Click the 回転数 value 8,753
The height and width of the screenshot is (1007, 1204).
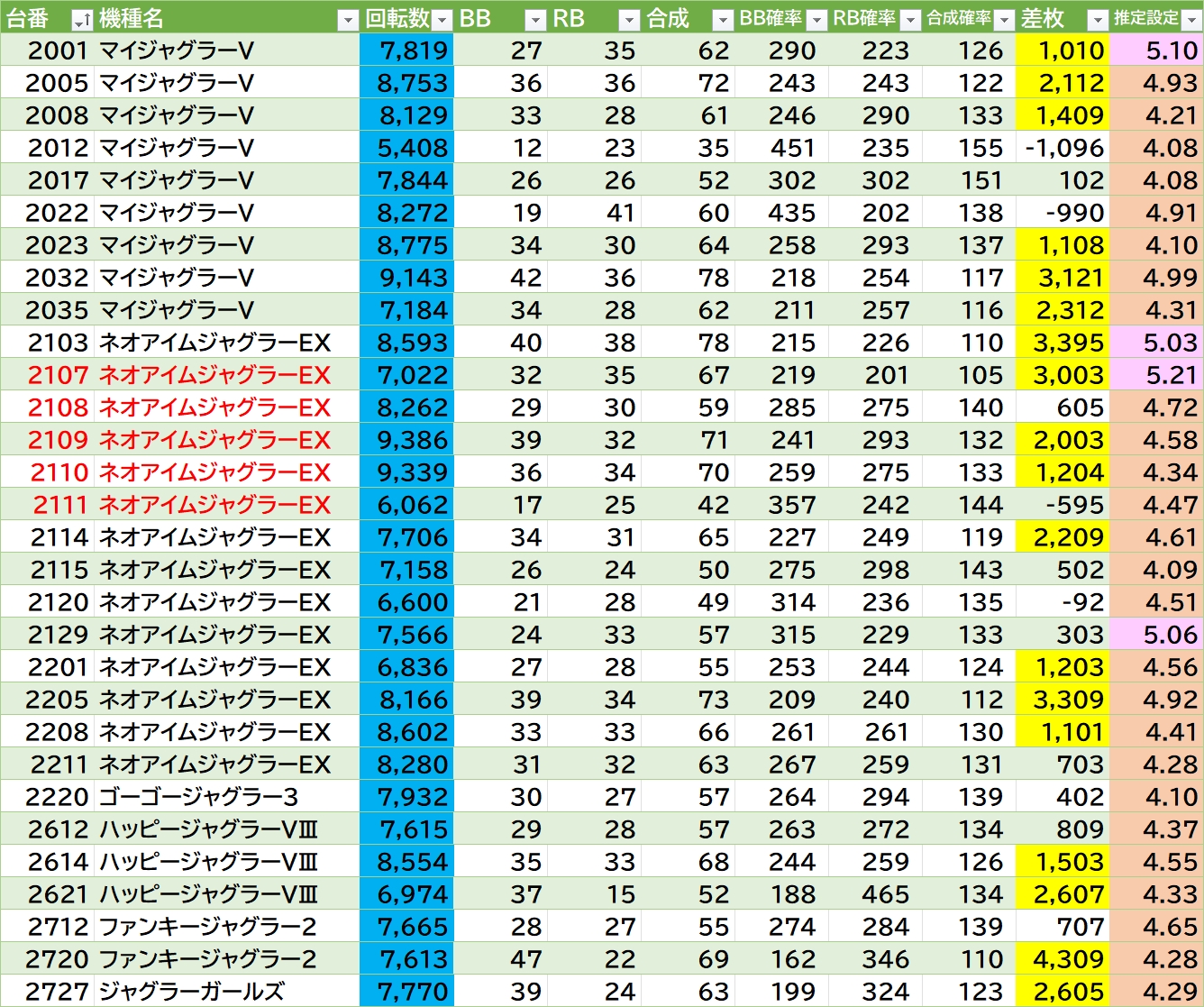click(x=406, y=83)
